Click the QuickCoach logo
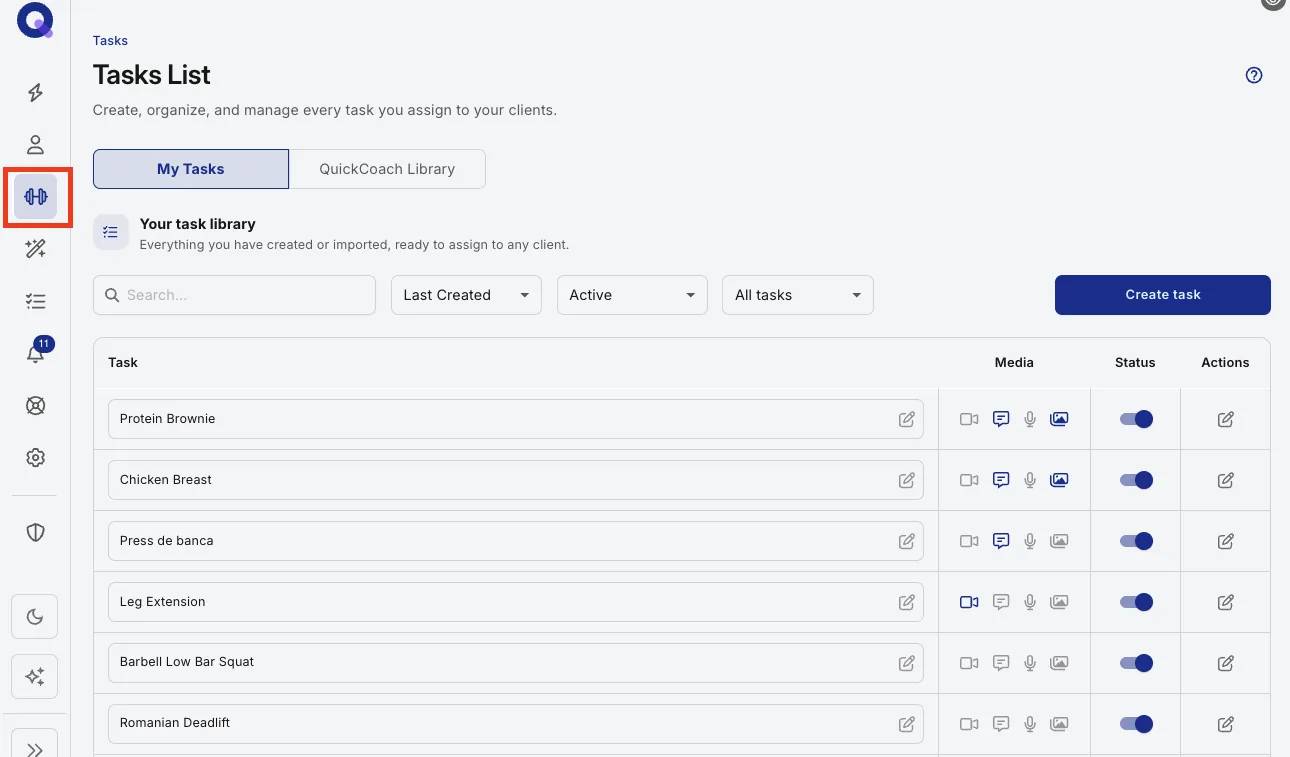This screenshot has height=757, width=1290. tap(35, 21)
